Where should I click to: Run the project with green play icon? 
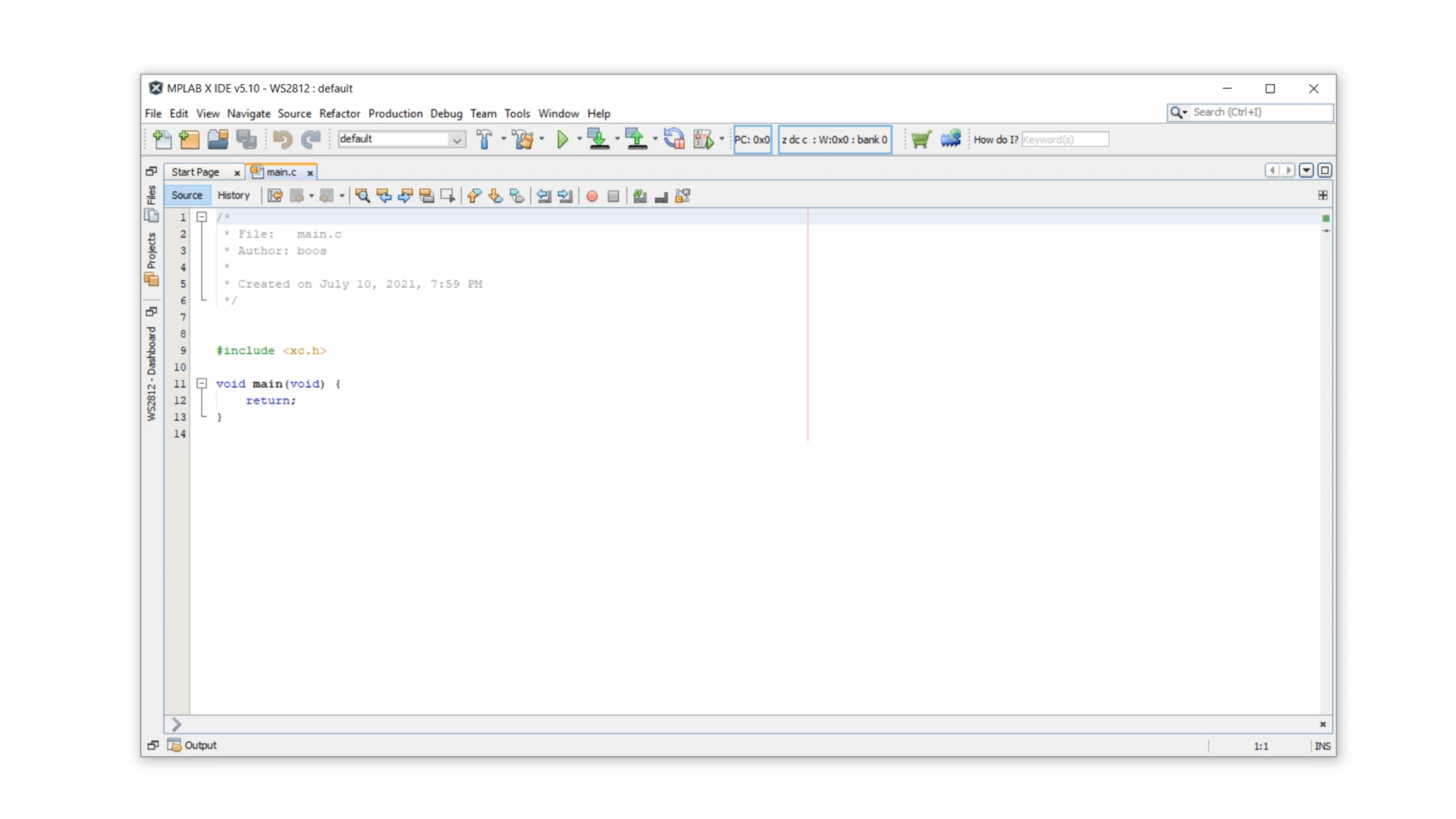(x=562, y=139)
